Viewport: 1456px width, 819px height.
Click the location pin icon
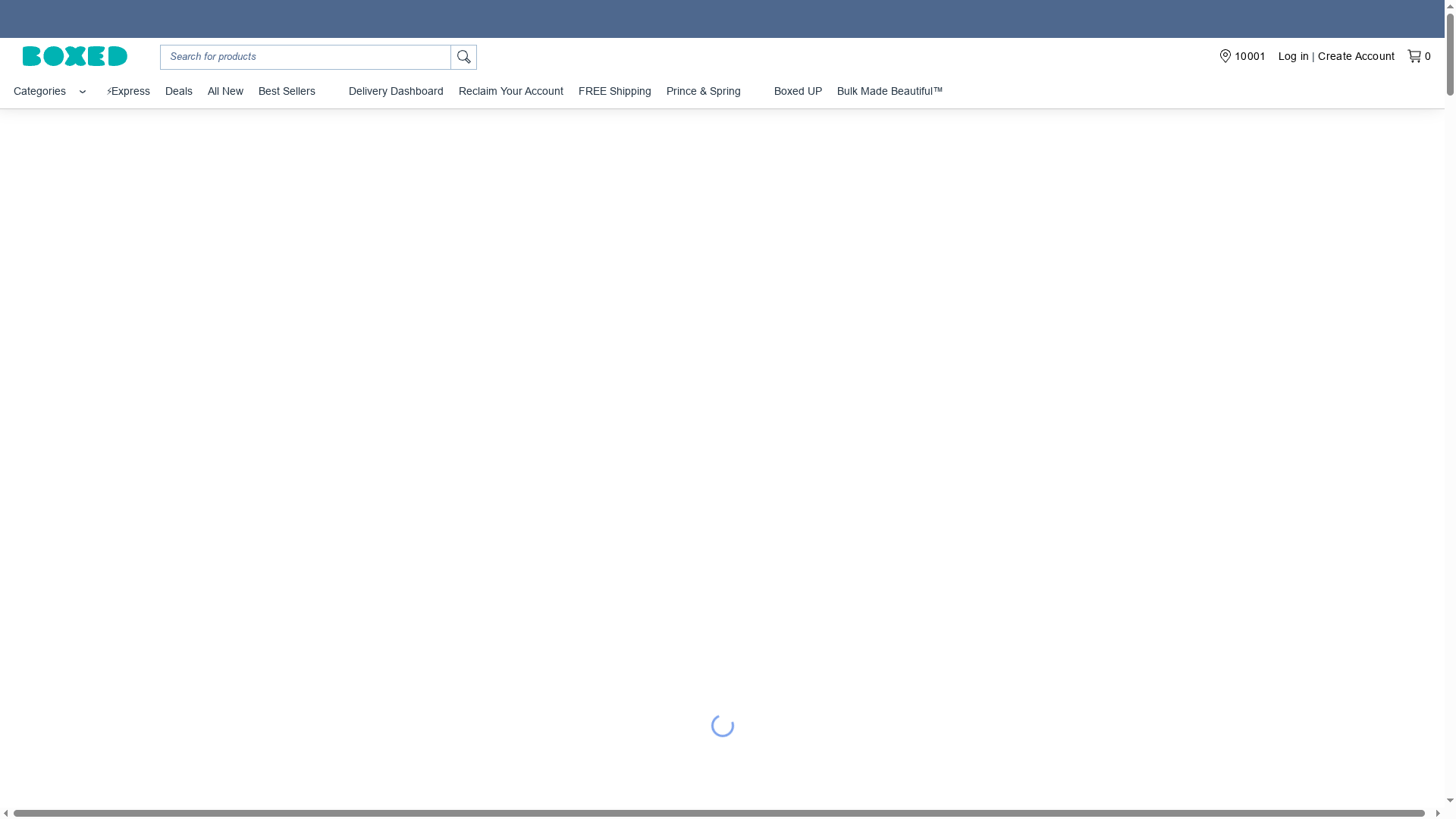click(x=1225, y=56)
